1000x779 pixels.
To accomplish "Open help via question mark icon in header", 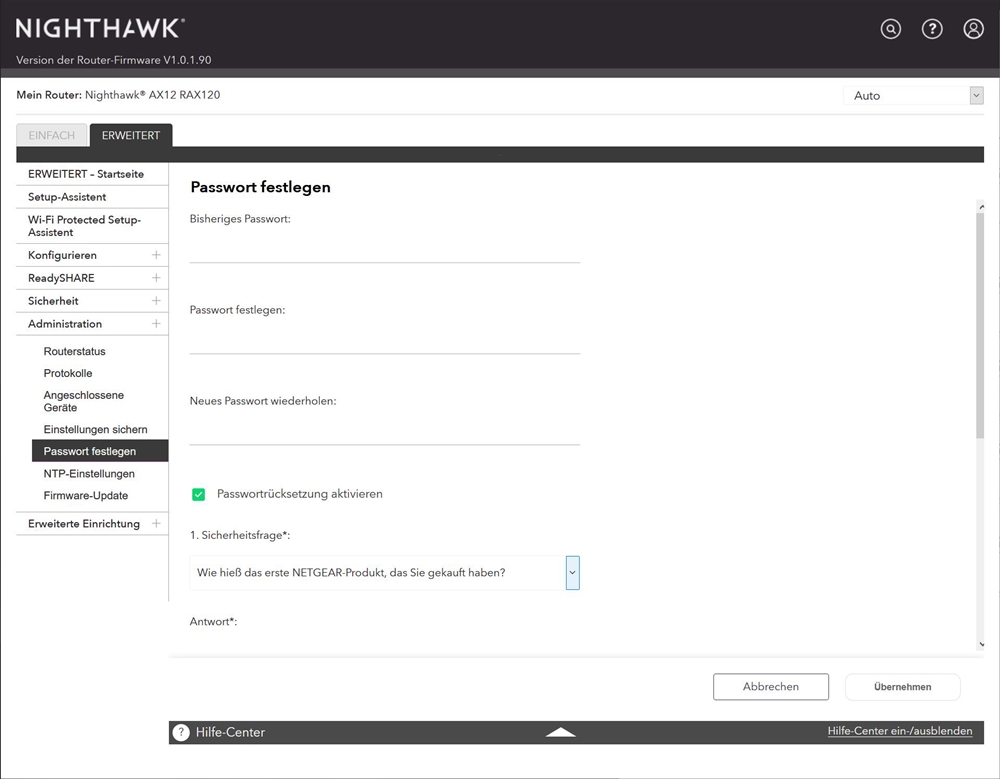I will tap(932, 29).
